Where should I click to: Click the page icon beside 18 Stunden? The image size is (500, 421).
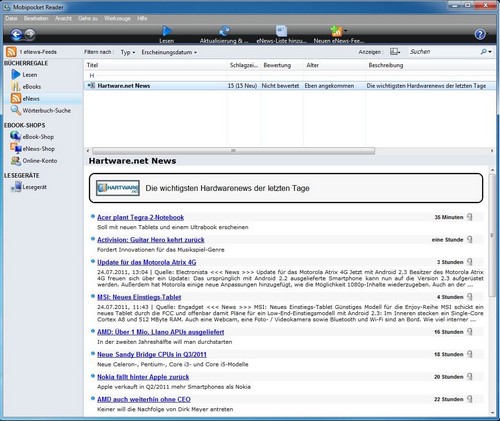tap(470, 354)
